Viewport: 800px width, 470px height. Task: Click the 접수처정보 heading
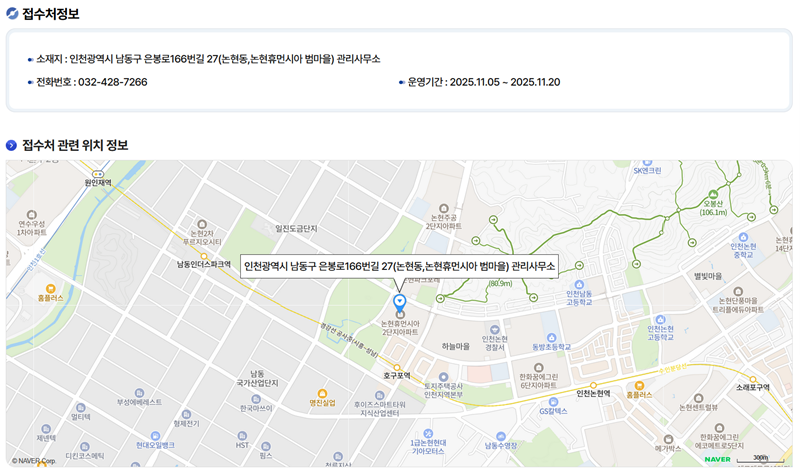[x=51, y=14]
